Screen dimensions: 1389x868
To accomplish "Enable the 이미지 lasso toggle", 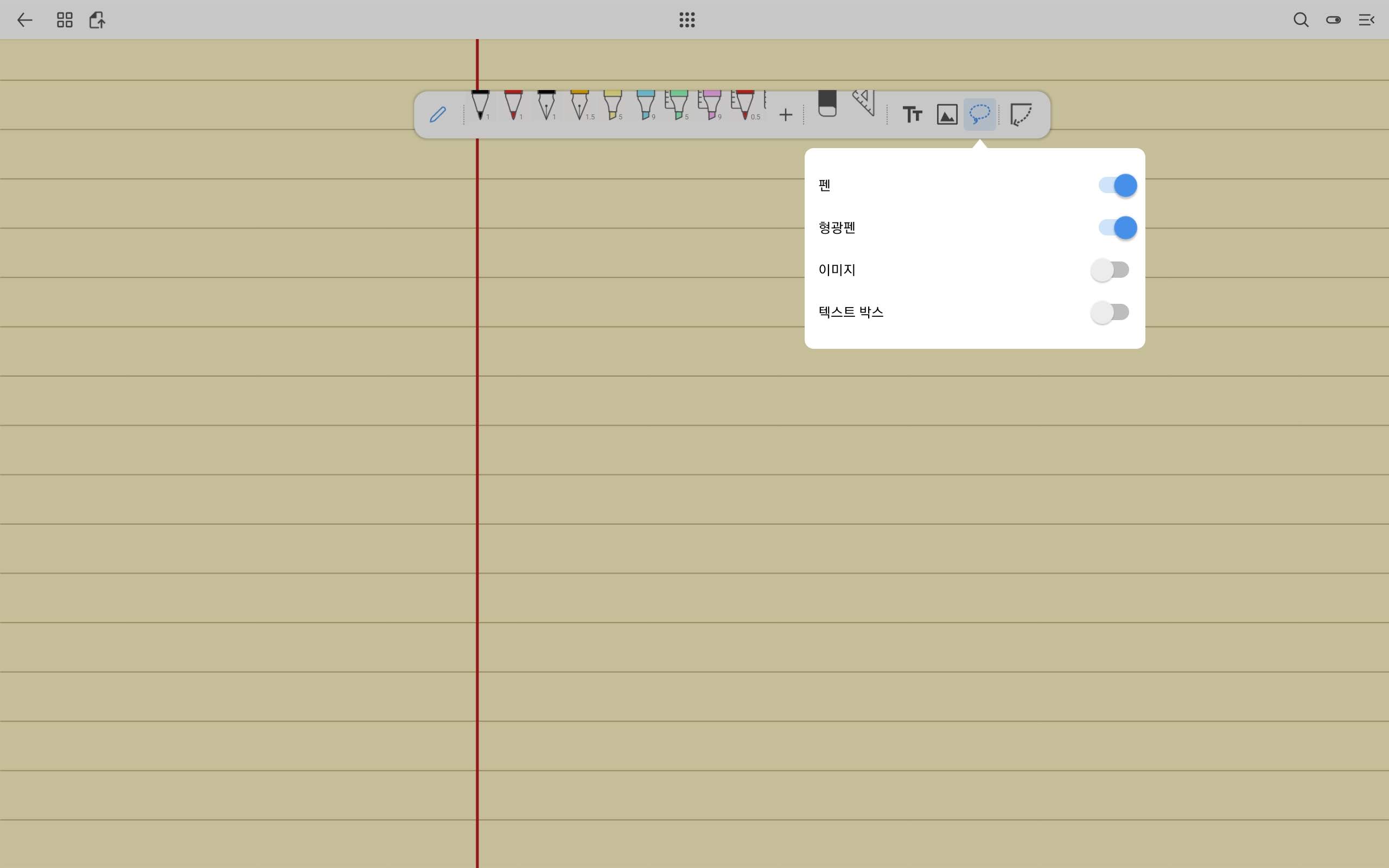I will click(1110, 270).
